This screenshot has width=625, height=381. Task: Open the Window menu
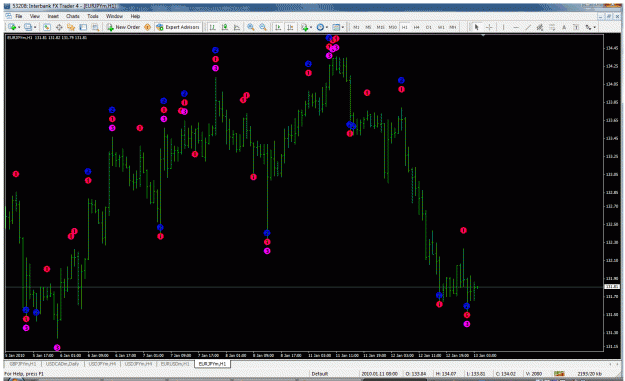point(114,16)
